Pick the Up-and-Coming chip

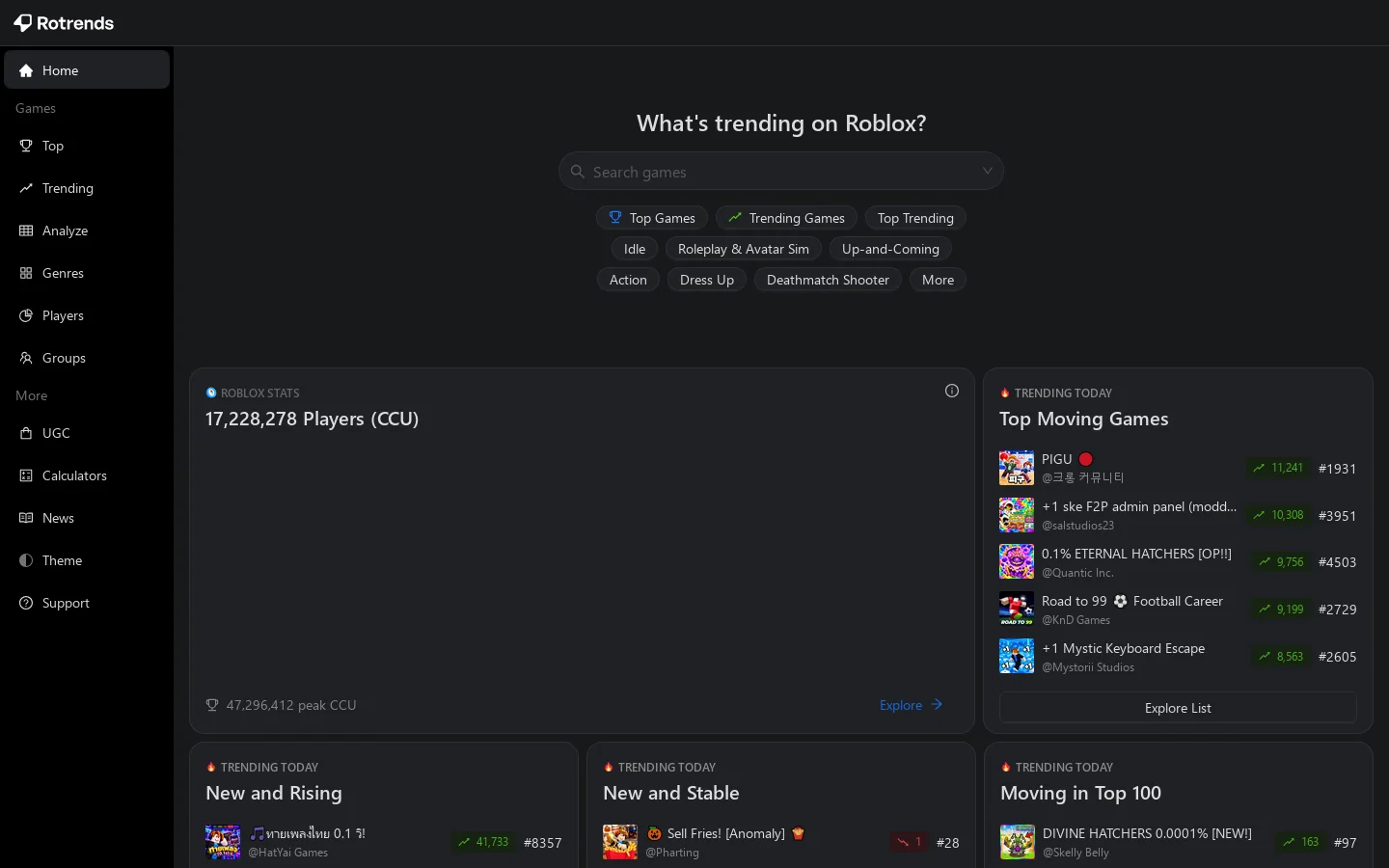(890, 249)
